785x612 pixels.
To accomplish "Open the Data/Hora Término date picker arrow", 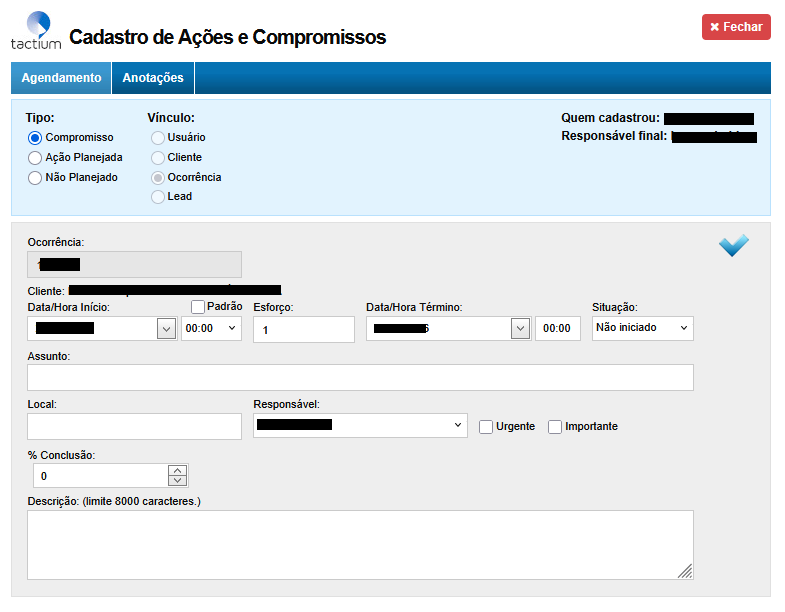I will click(520, 329).
